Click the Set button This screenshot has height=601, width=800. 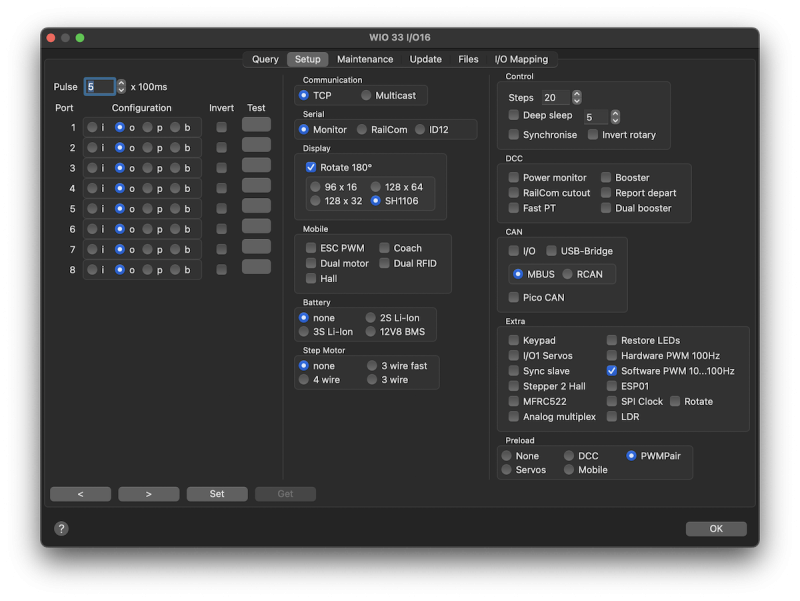coord(217,494)
